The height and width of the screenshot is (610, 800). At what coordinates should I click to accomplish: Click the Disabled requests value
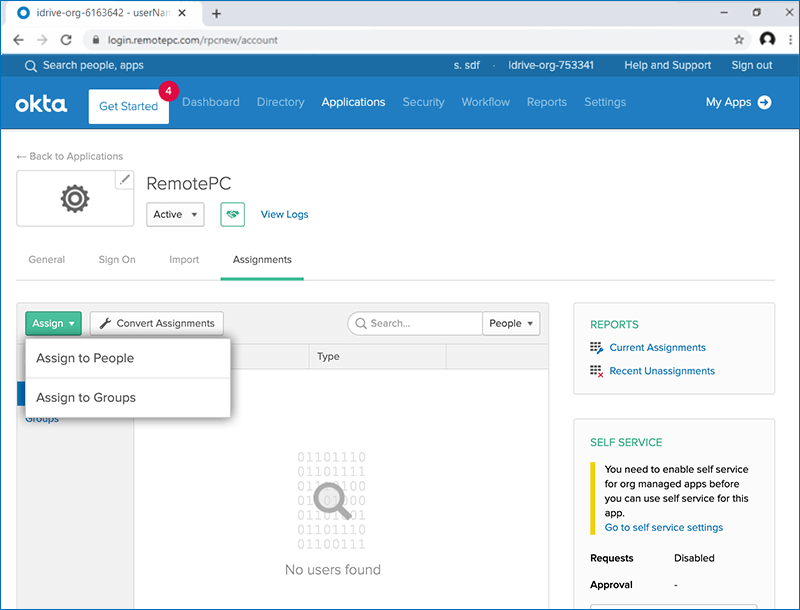694,558
